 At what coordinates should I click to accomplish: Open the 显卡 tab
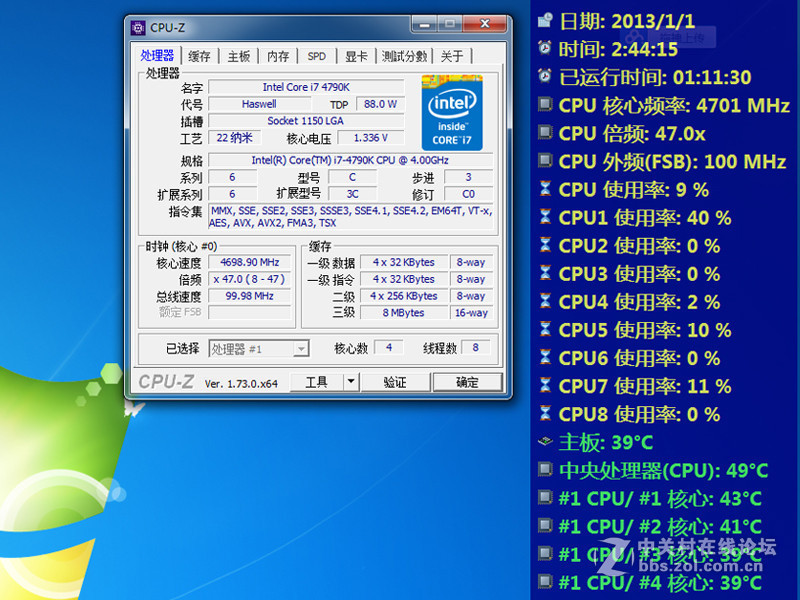pyautogui.click(x=356, y=56)
